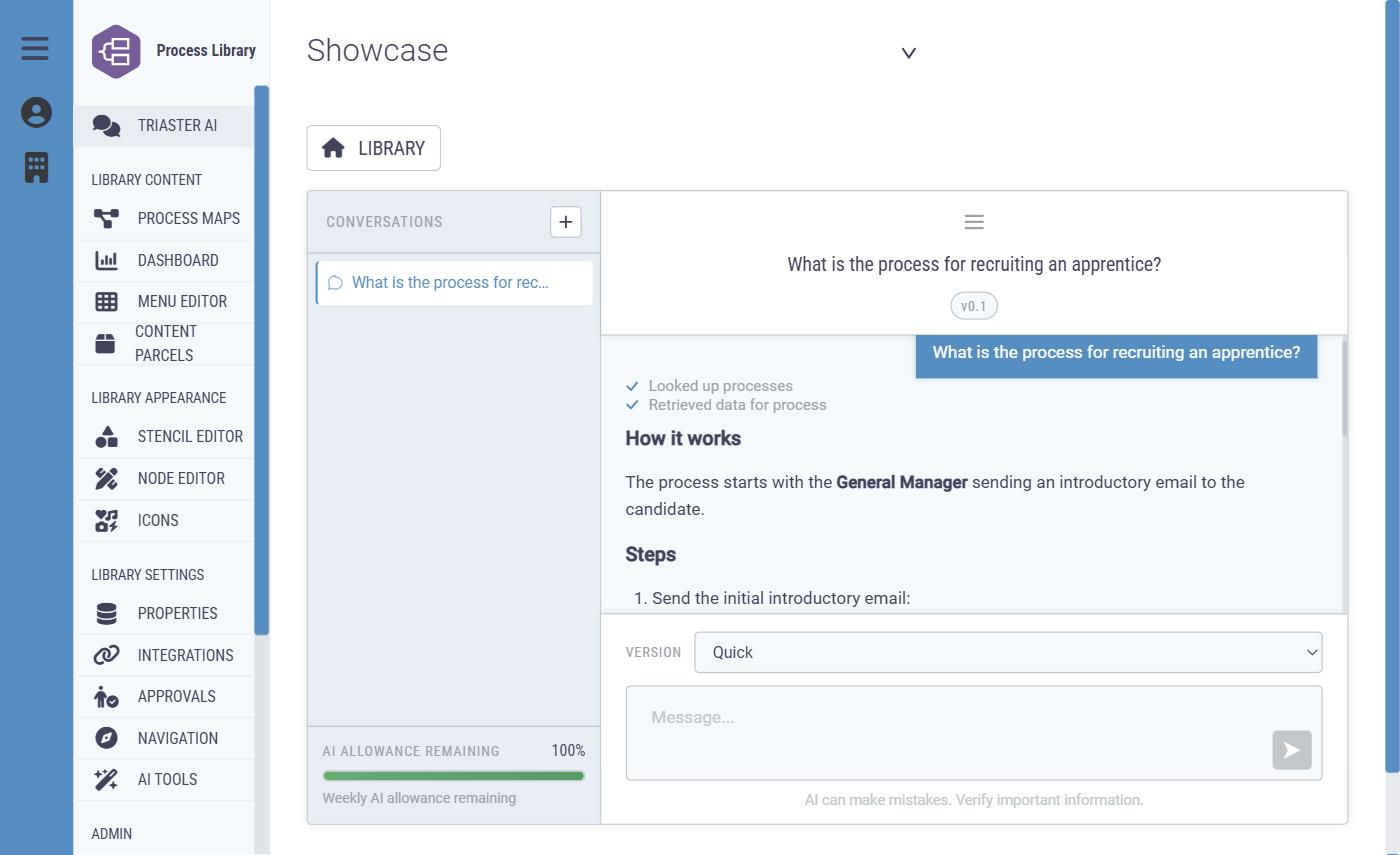Click the sidebar vertical scrollbar
The width and height of the screenshot is (1400, 855).
262,360
